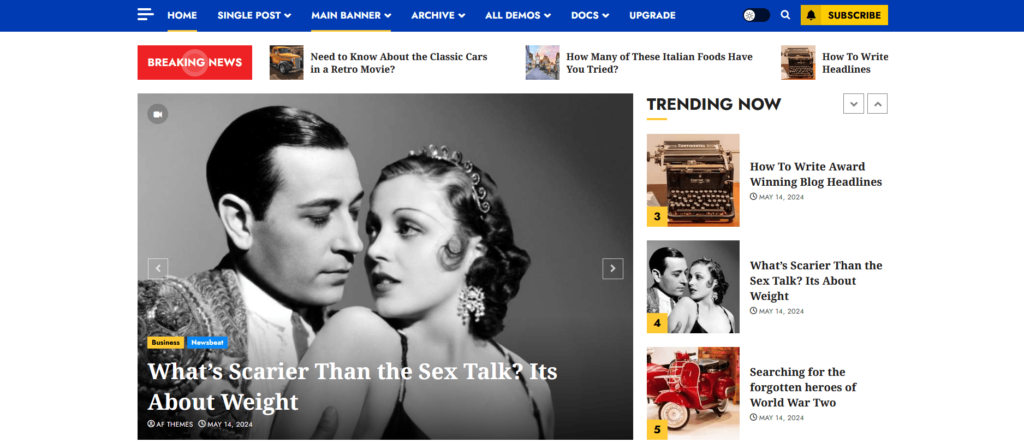Expand the Archive dropdown menu

pyautogui.click(x=438, y=15)
